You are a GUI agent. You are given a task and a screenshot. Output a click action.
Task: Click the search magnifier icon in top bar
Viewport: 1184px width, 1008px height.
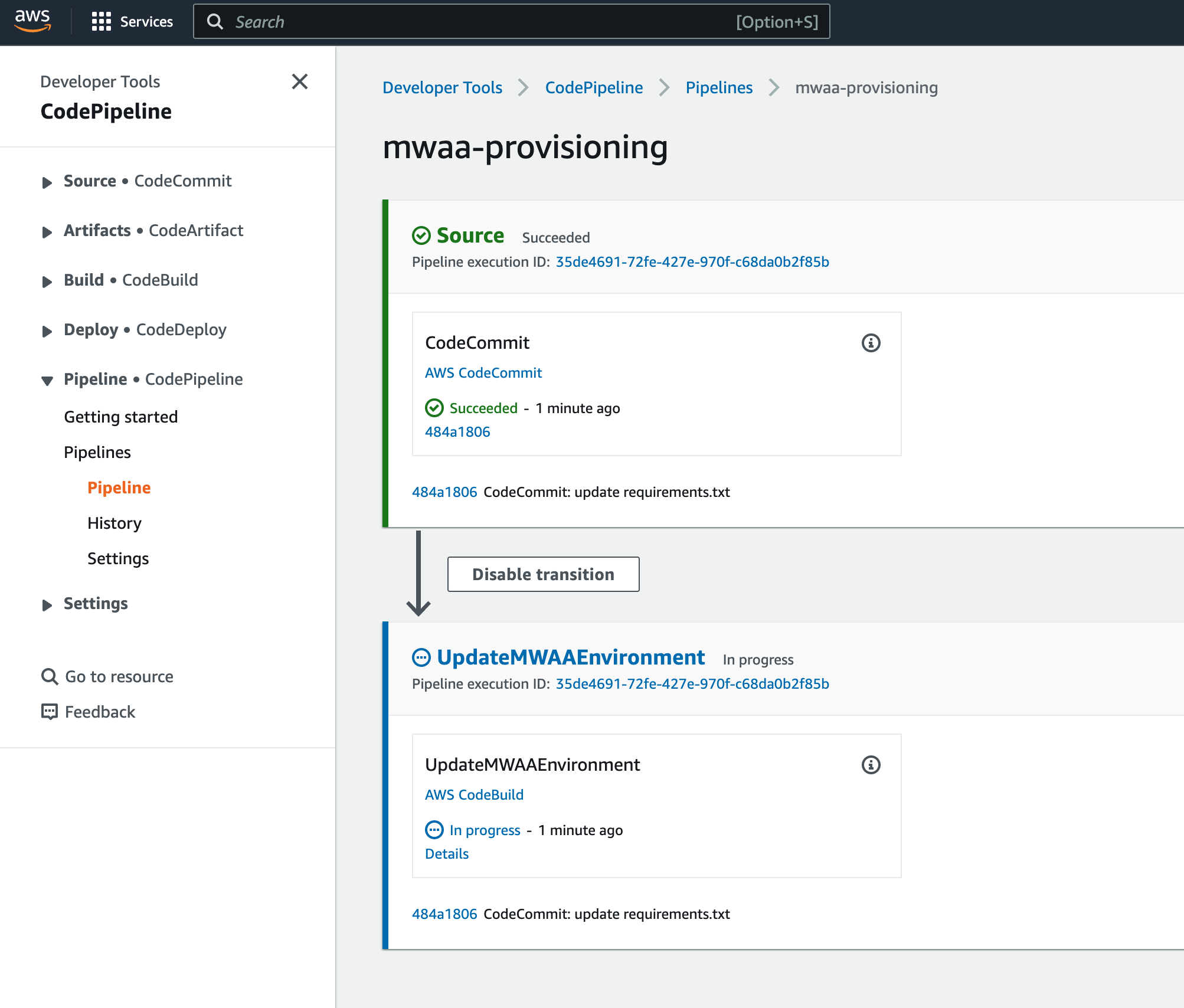click(x=215, y=22)
